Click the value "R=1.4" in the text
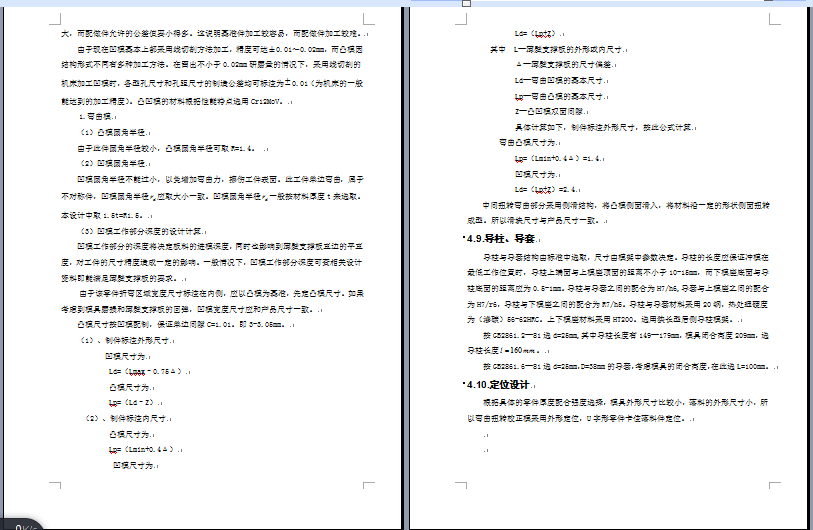This screenshot has width=813, height=530. coord(243,148)
